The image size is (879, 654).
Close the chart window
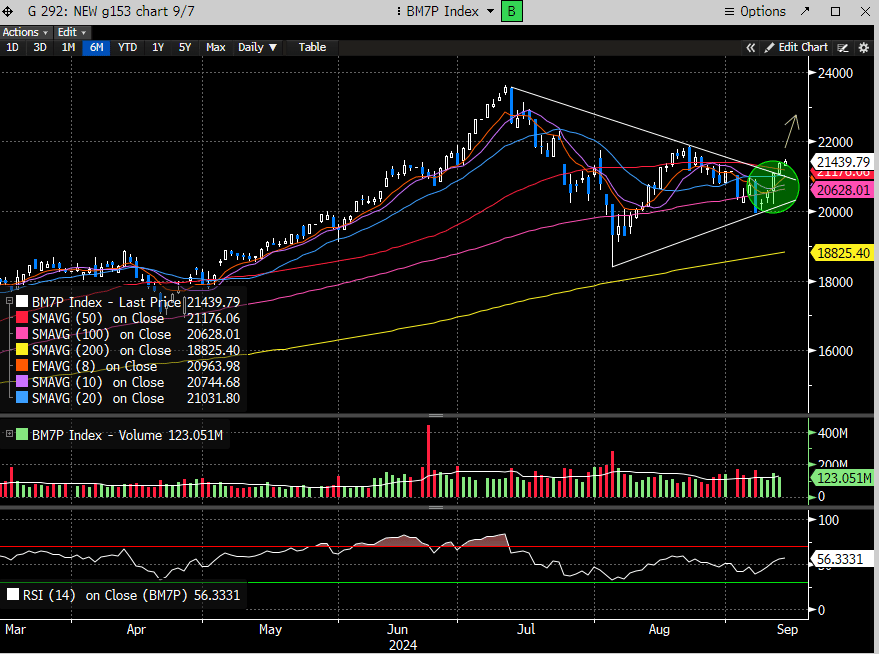point(866,11)
